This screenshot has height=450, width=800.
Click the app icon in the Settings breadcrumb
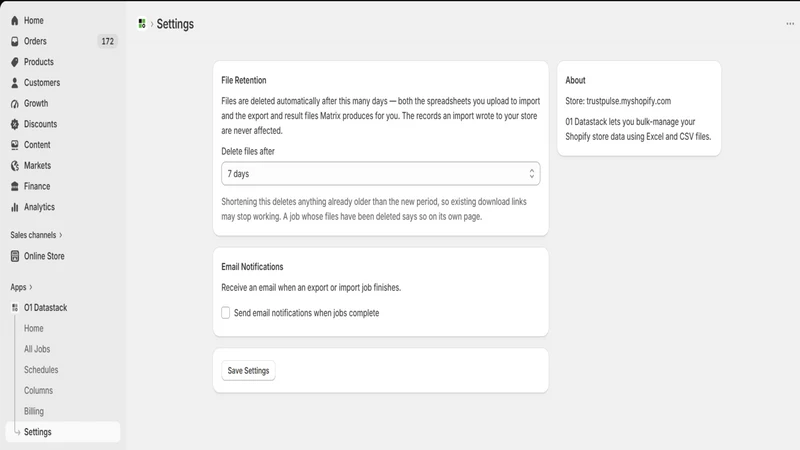pyautogui.click(x=142, y=23)
